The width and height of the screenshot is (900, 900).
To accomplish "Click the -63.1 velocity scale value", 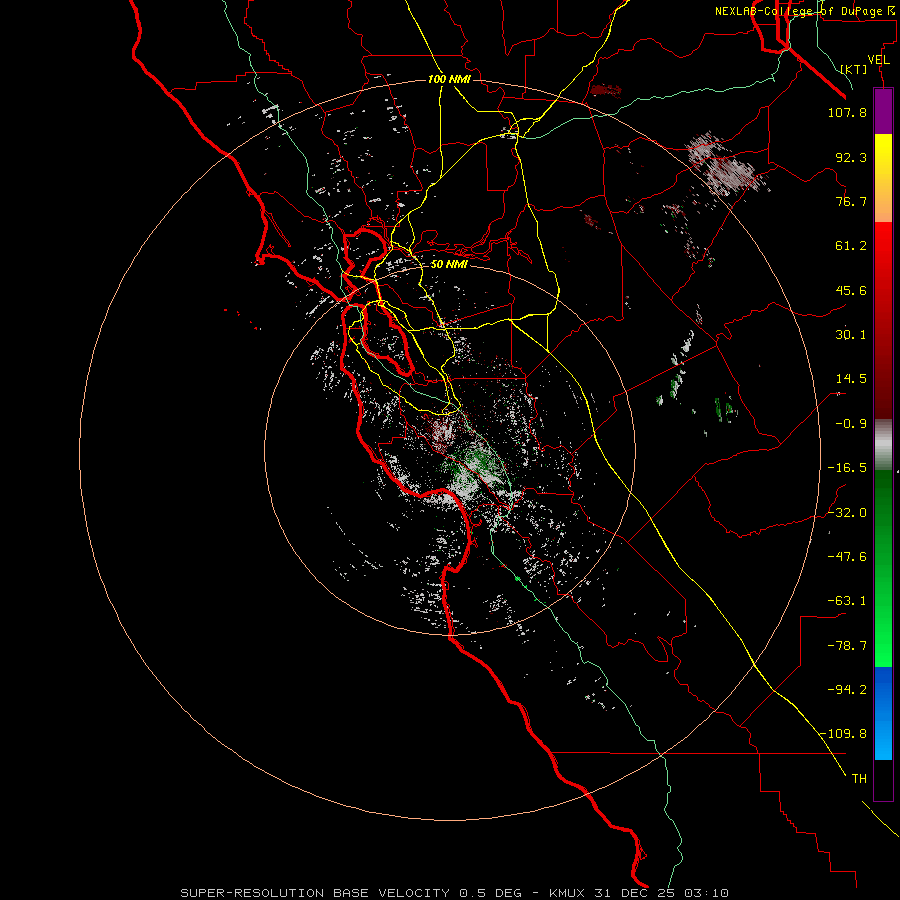I will (x=847, y=601).
